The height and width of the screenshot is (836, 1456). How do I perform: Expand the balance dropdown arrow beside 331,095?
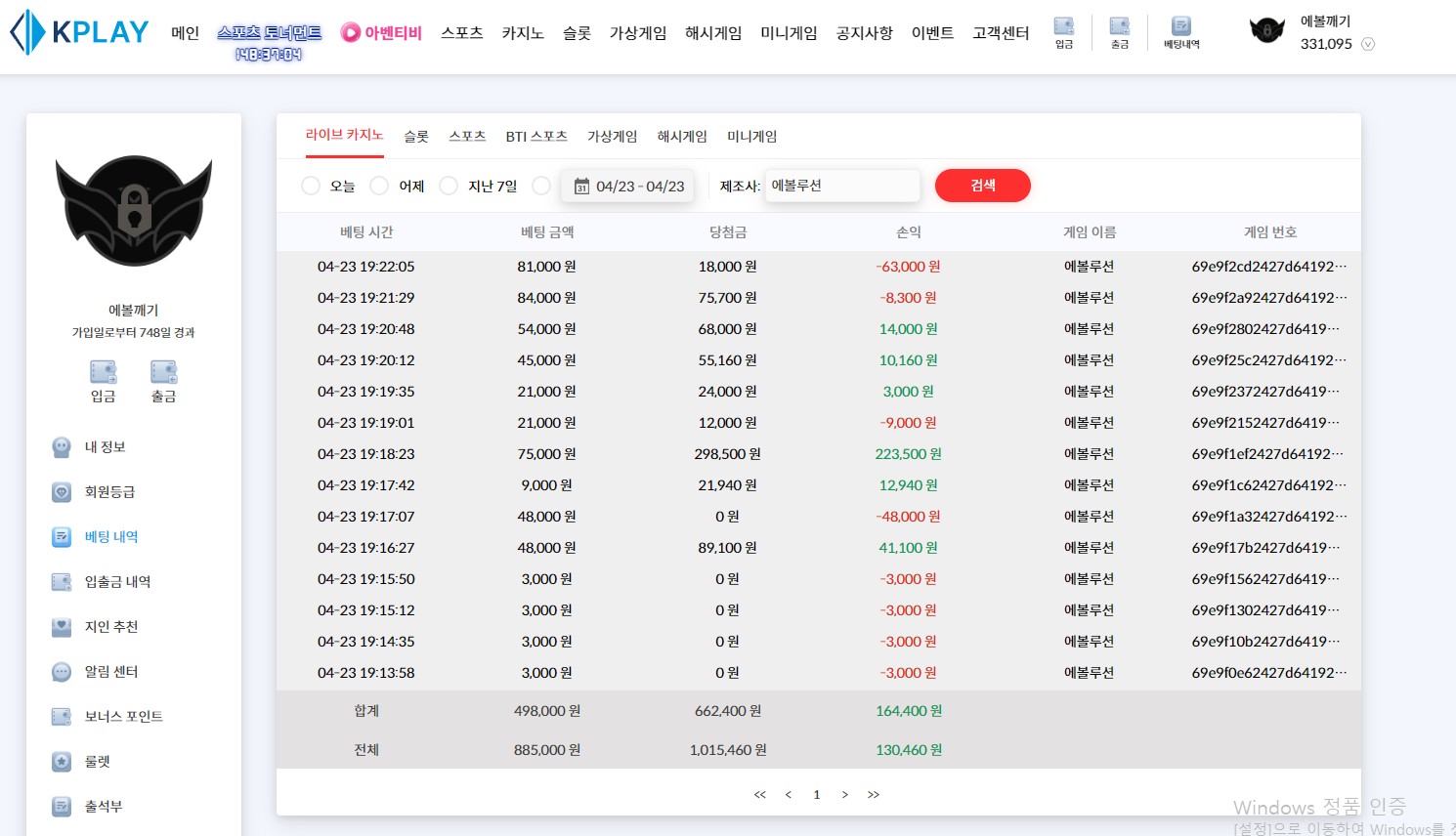click(1368, 44)
